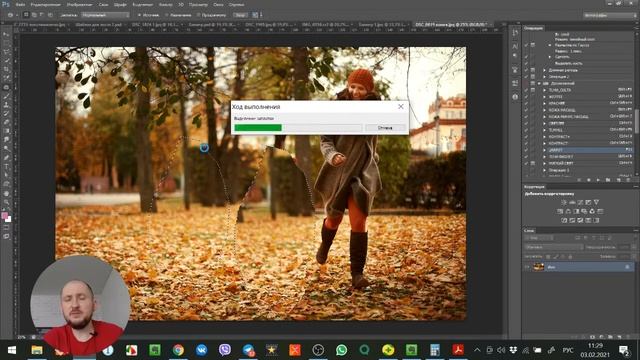Choose the Источник radio option
Viewport: 640px width, 360px height.
tap(148, 15)
